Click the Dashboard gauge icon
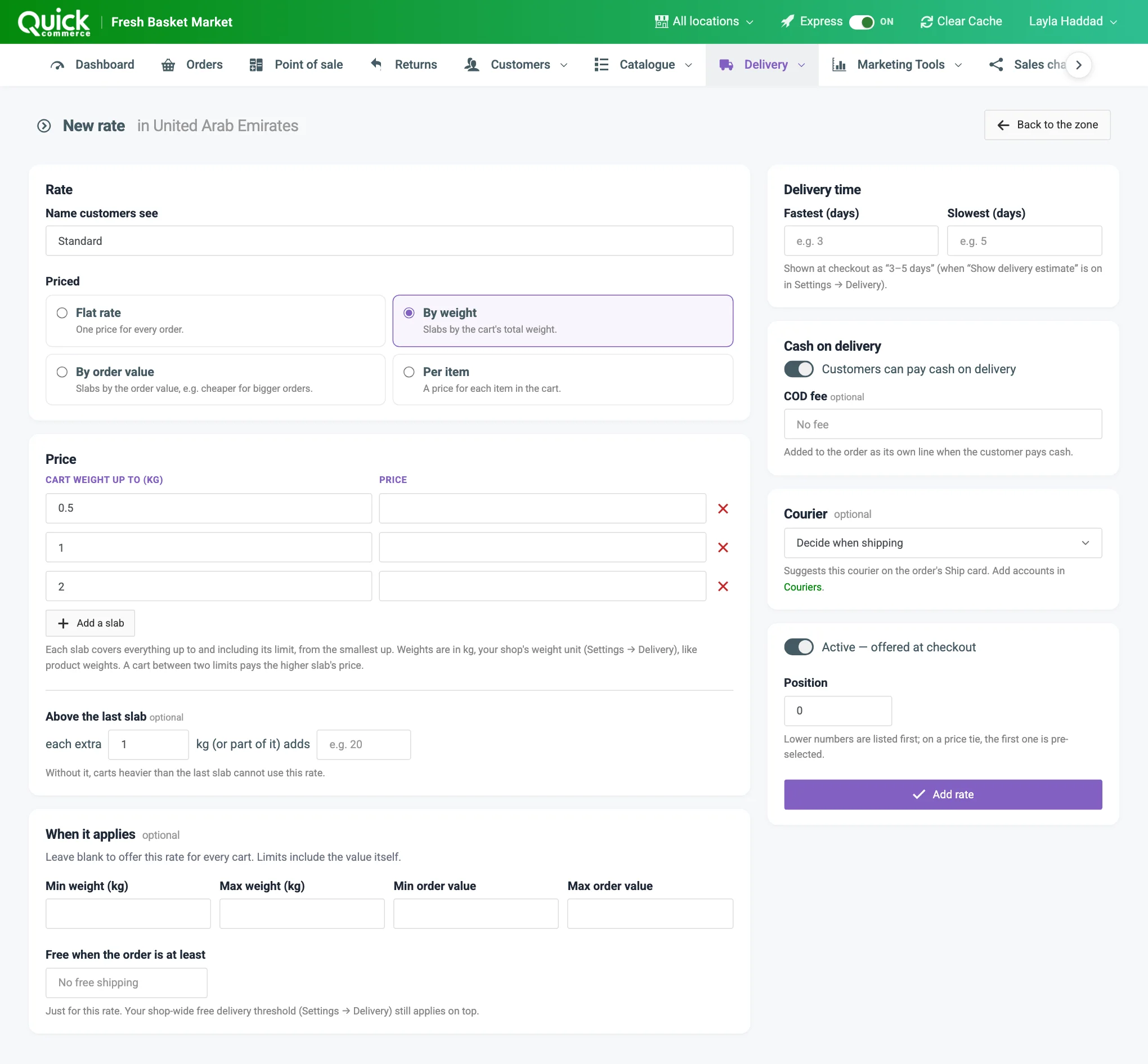The height and width of the screenshot is (1064, 1148). click(x=57, y=65)
